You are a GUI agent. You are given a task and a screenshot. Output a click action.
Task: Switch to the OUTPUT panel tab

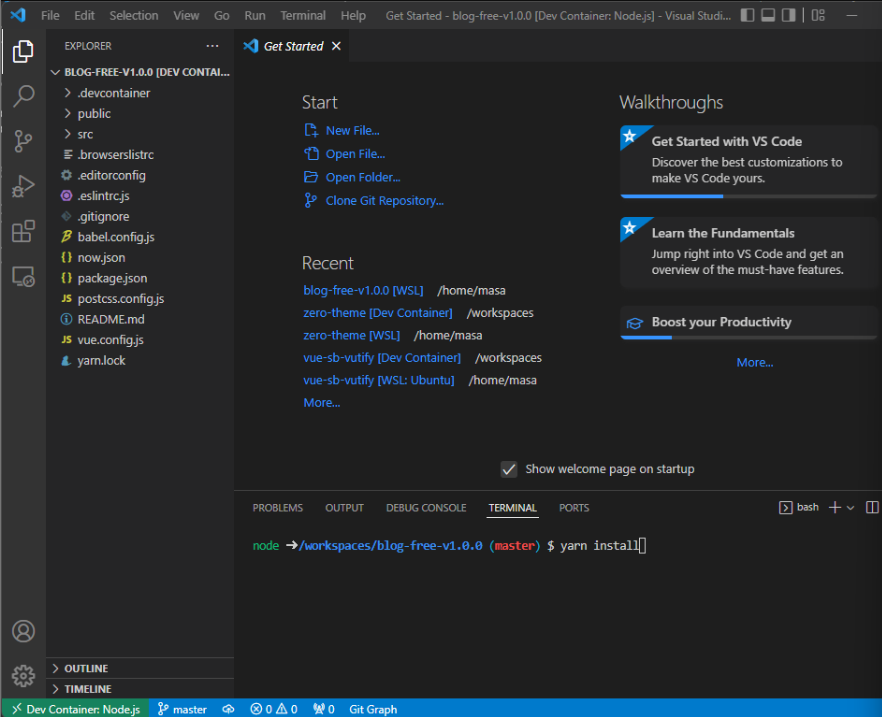click(x=344, y=508)
